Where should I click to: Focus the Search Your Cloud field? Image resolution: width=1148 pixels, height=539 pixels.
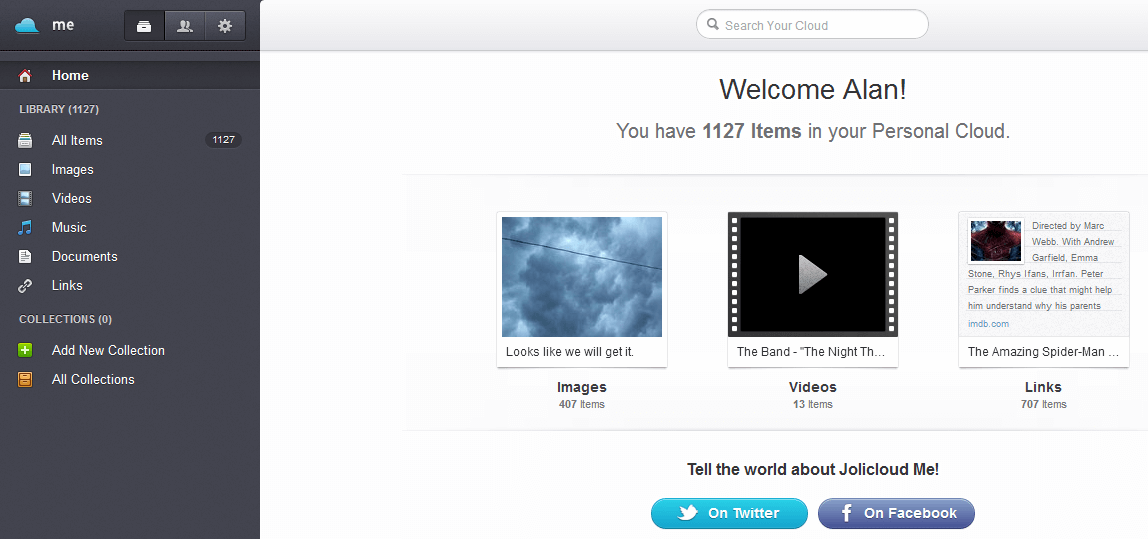[x=820, y=25]
